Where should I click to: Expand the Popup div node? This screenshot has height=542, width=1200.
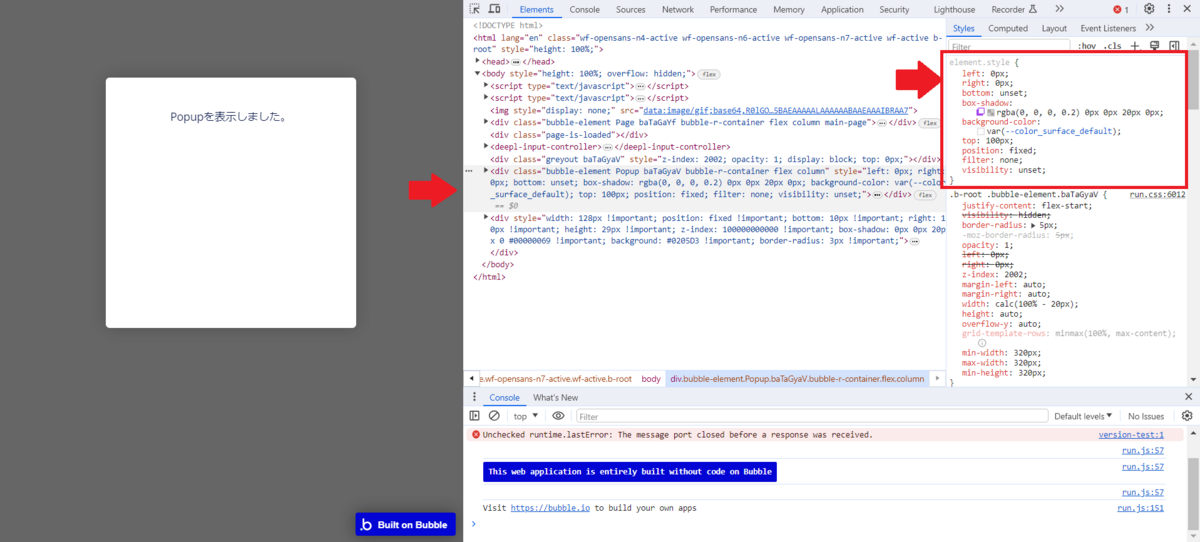coord(486,171)
